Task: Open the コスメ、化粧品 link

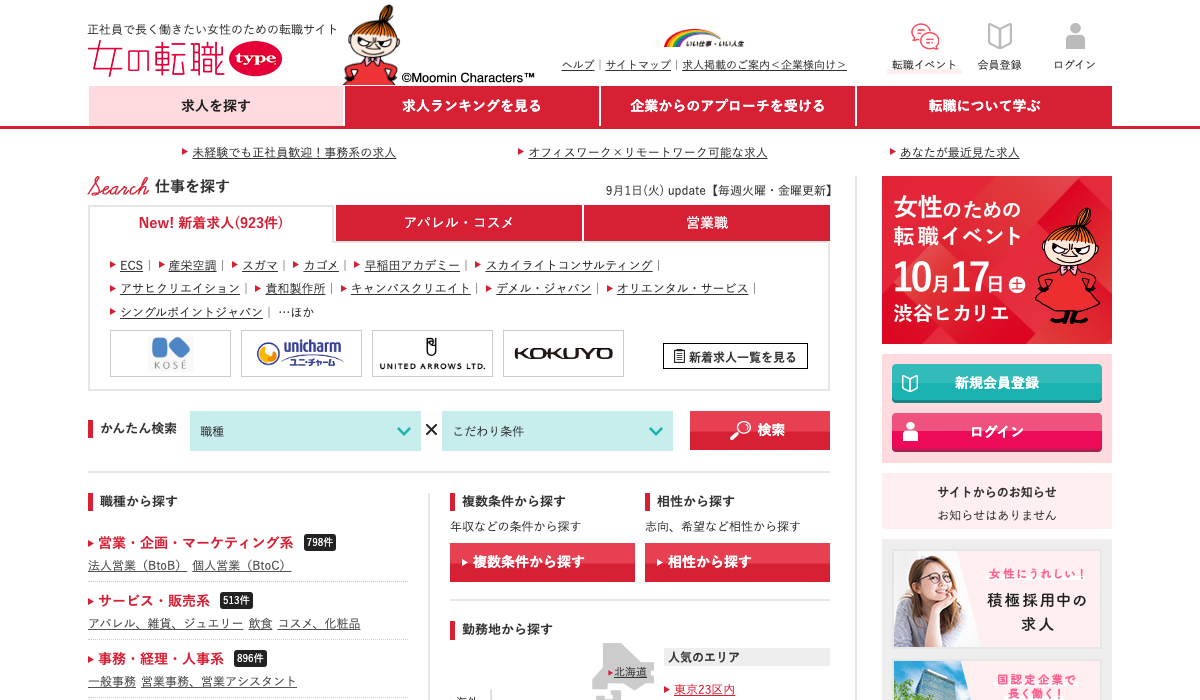Action: tap(319, 623)
